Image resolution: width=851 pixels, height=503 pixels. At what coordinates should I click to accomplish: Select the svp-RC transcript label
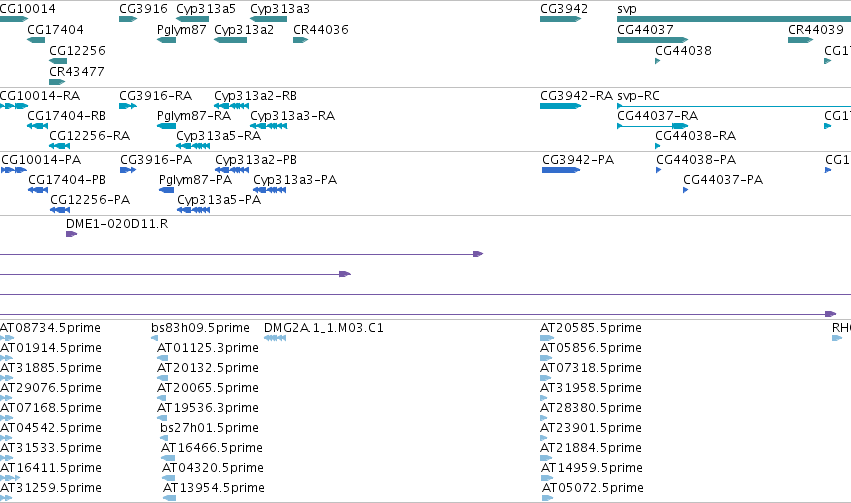click(638, 96)
